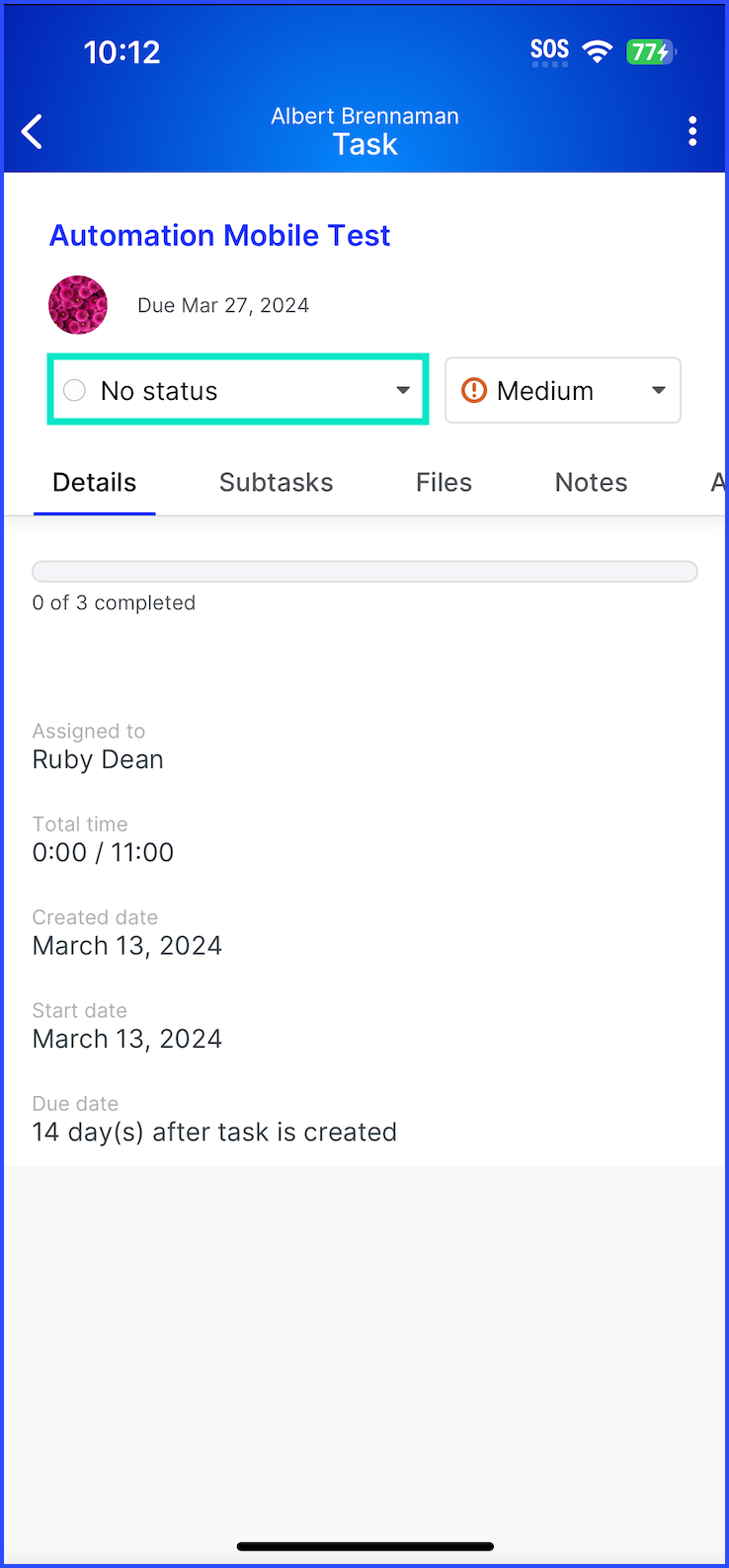
Task: Tap the Wi-Fi status icon
Action: tap(597, 51)
